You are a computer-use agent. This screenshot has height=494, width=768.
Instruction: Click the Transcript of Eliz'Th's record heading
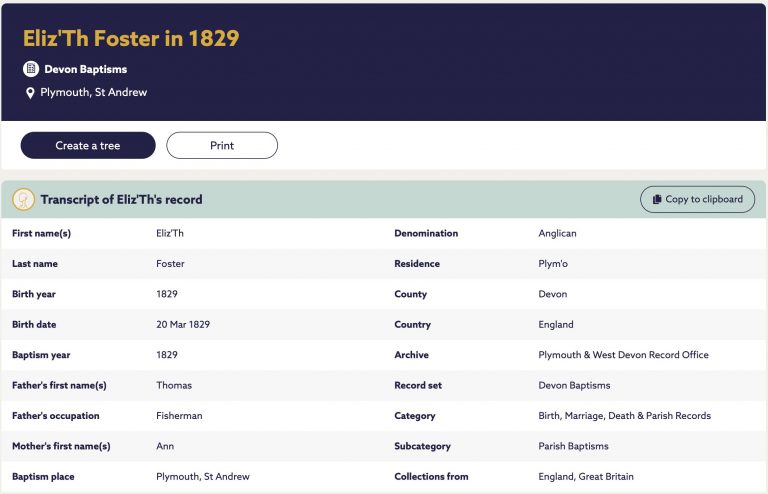pyautogui.click(x=121, y=200)
